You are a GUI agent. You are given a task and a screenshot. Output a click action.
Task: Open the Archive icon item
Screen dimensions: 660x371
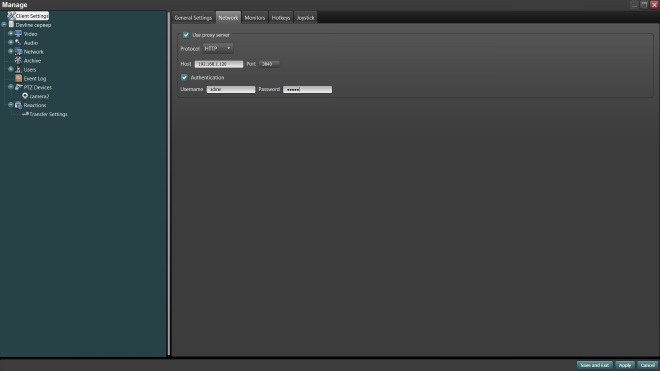(18, 60)
